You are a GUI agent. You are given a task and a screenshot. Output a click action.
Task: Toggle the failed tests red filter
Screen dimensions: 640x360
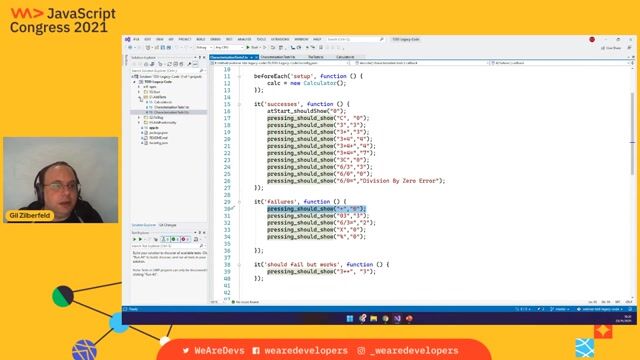185,239
